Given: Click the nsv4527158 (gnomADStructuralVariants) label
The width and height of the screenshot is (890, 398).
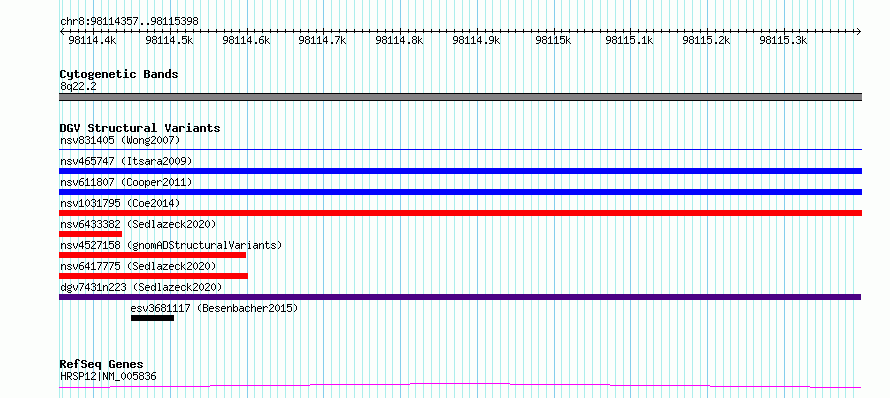Looking at the screenshot, I should pyautogui.click(x=171, y=245).
